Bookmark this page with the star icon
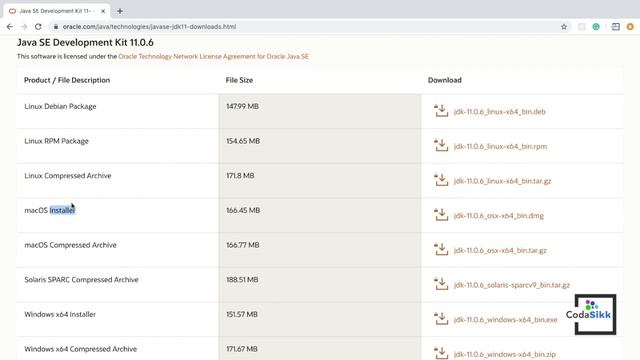Viewport: 640px width, 360px height. 564,27
